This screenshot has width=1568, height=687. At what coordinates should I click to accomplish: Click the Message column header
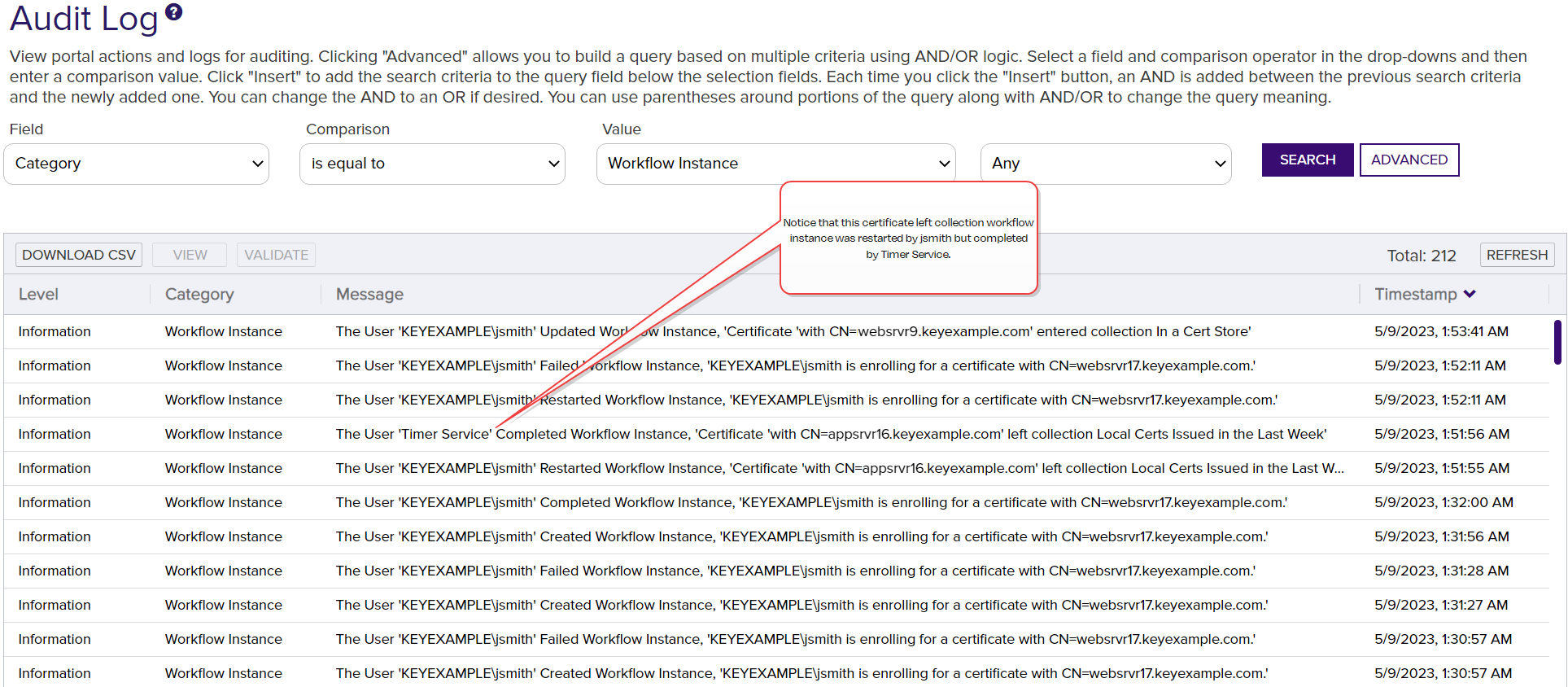(x=369, y=295)
